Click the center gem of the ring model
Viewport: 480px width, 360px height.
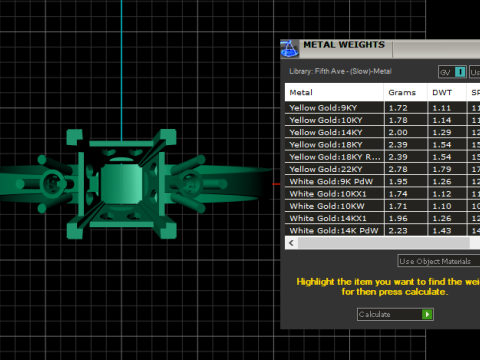(121, 183)
